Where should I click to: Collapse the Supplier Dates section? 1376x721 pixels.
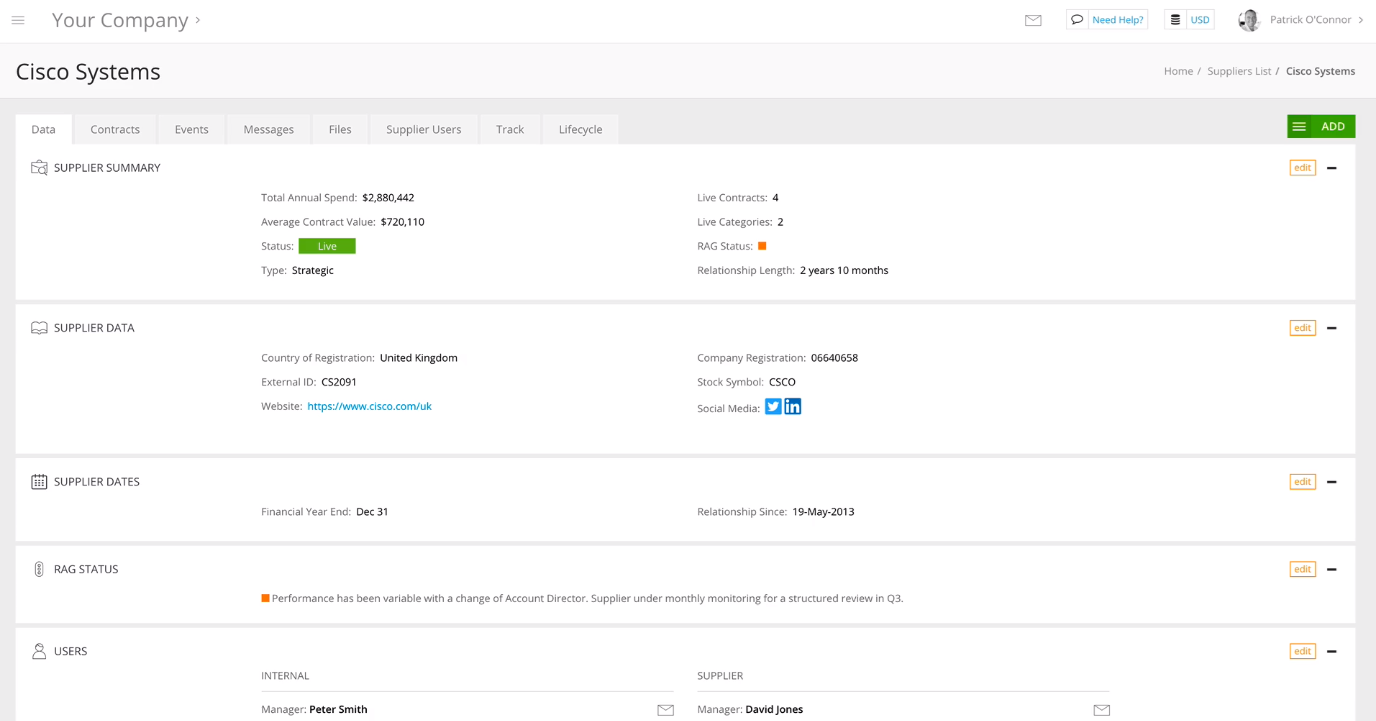point(1332,482)
